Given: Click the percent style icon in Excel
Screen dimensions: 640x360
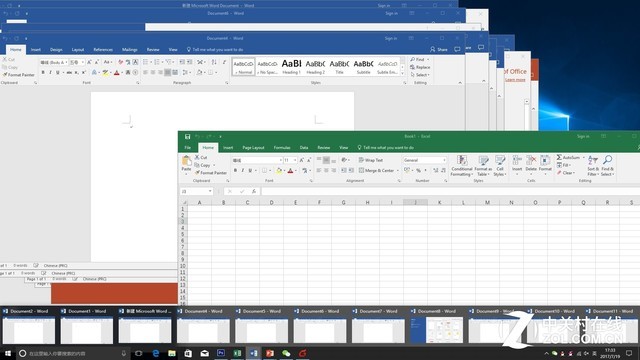Looking at the screenshot, I should tap(418, 170).
